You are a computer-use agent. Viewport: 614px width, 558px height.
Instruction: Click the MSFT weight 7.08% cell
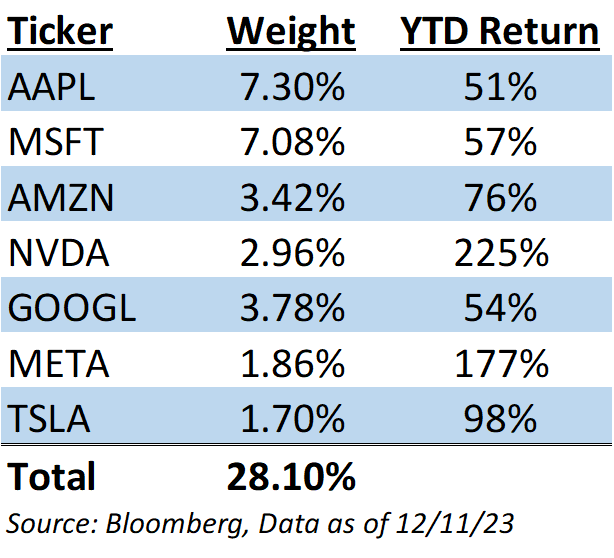[292, 143]
